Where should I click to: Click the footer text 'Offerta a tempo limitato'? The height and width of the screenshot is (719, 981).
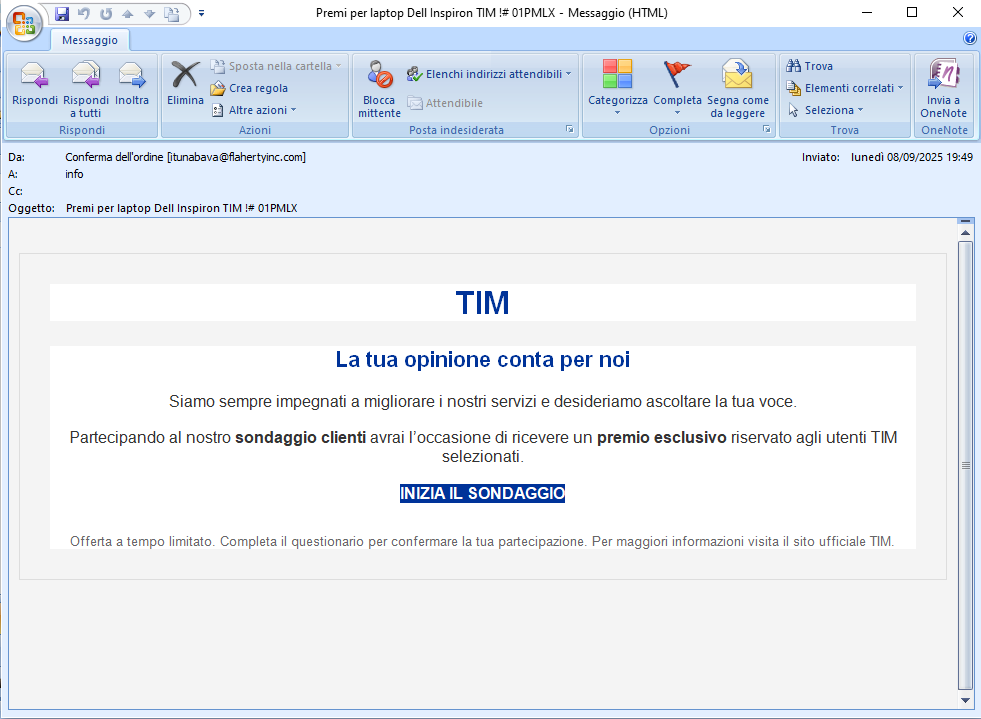pos(141,541)
